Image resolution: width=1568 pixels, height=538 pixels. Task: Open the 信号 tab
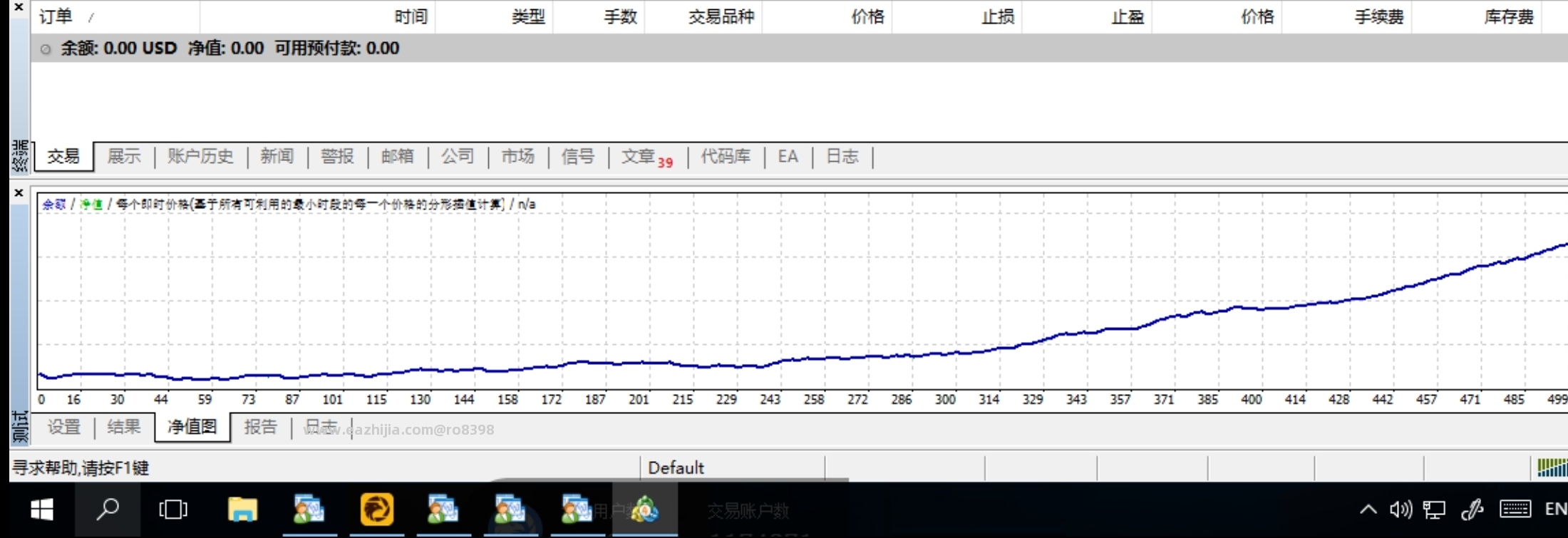pyautogui.click(x=577, y=156)
